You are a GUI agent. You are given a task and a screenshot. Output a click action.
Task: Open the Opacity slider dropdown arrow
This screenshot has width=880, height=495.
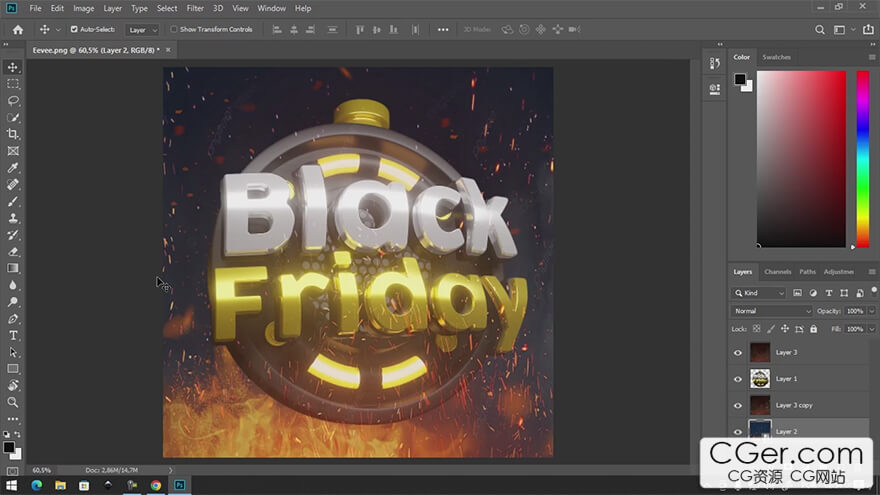872,311
